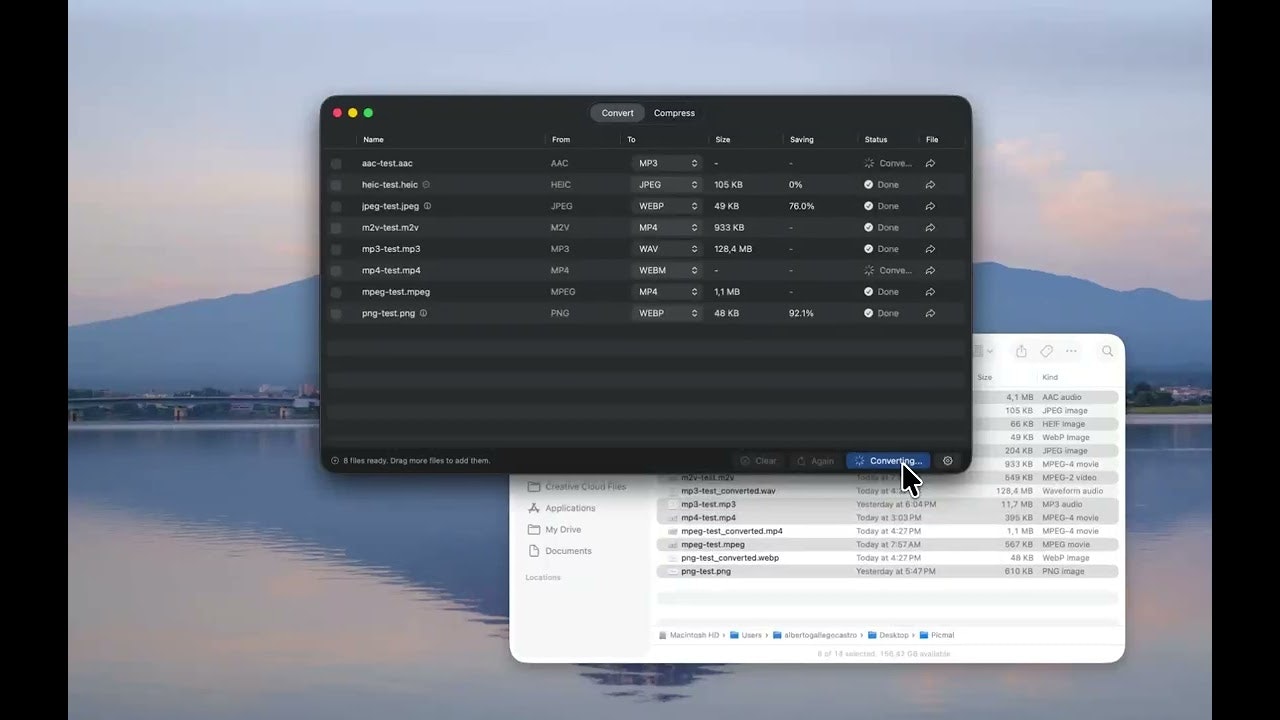Click Macintosh HD in Finder path bar
This screenshot has width=1280, height=720.
pos(689,635)
